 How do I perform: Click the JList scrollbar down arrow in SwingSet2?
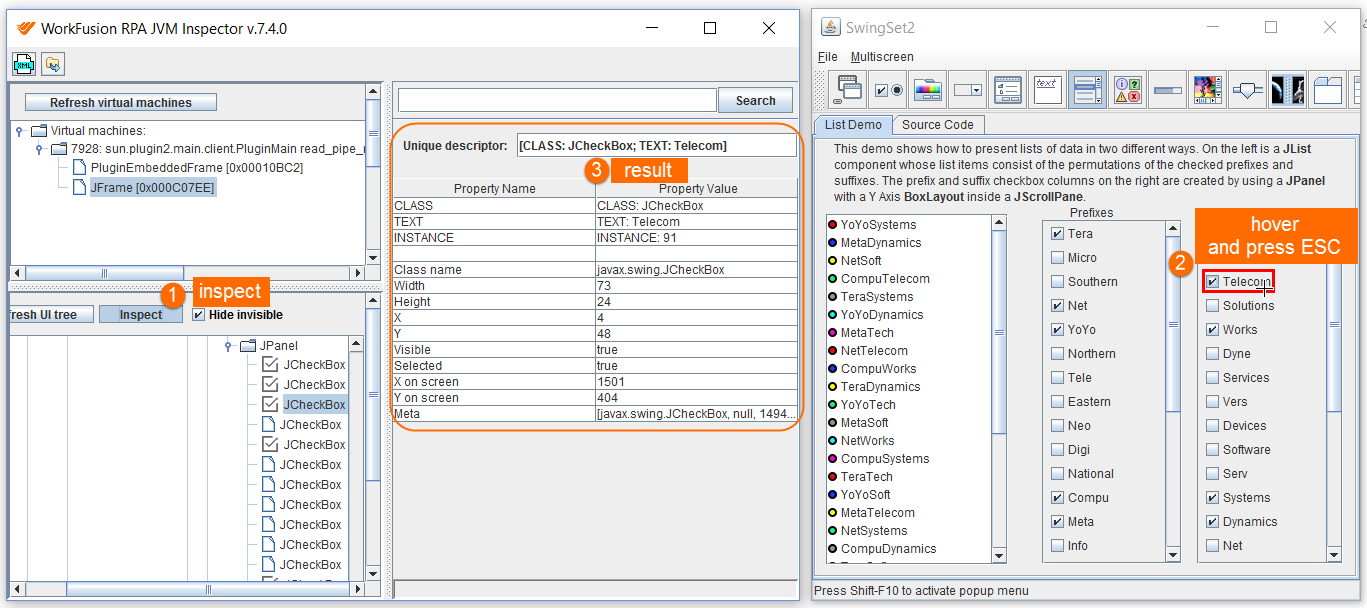point(999,555)
